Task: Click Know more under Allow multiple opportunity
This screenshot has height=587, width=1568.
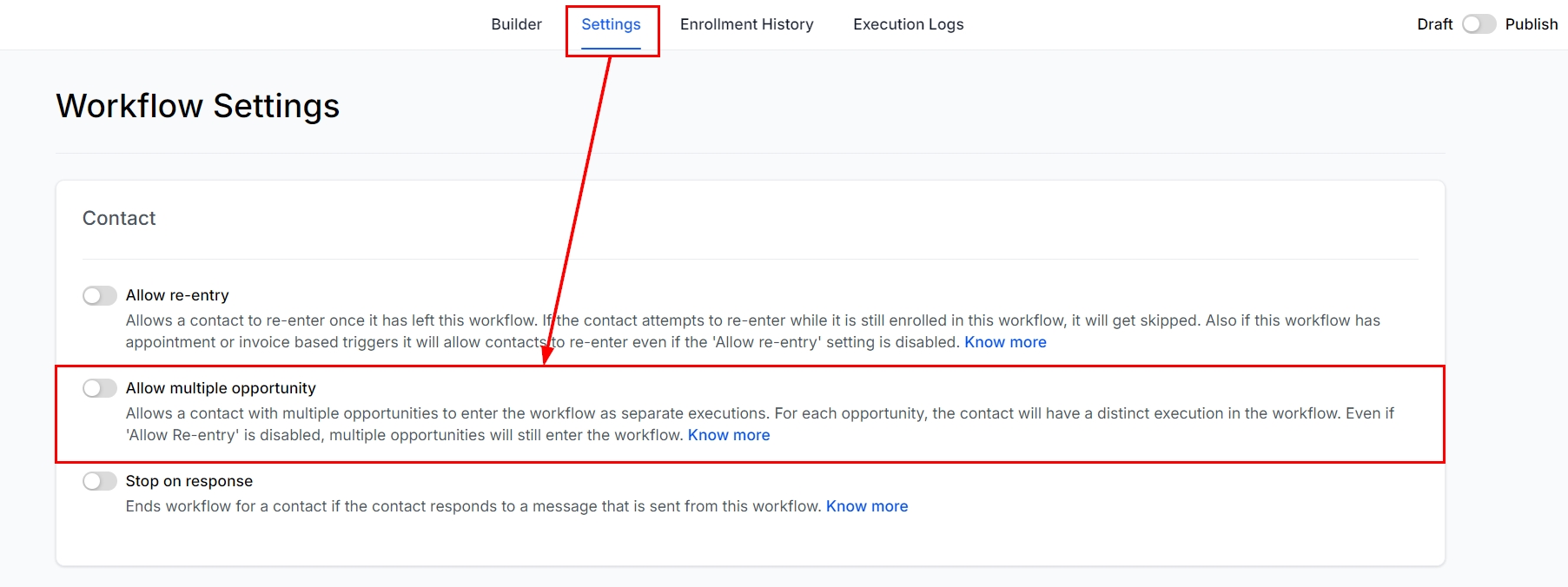Action: tap(729, 435)
